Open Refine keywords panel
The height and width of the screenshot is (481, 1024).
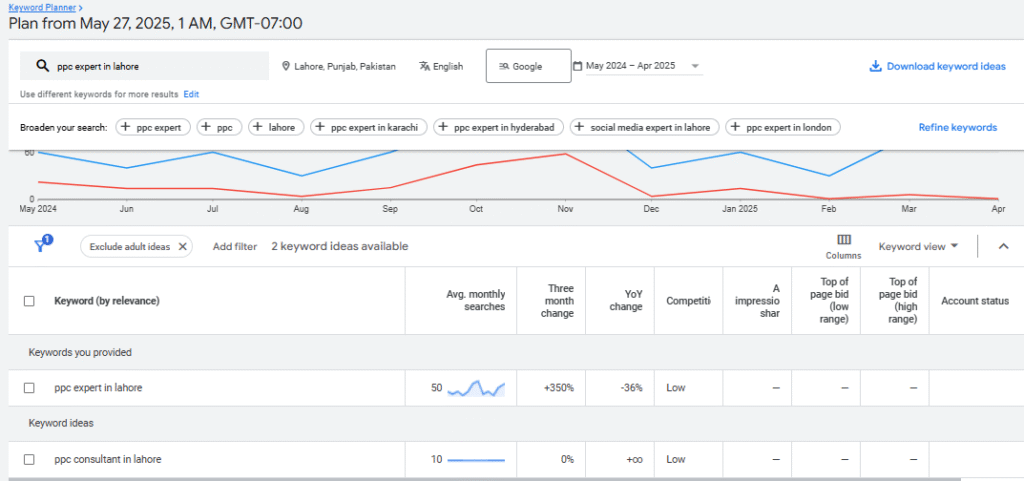coord(957,127)
